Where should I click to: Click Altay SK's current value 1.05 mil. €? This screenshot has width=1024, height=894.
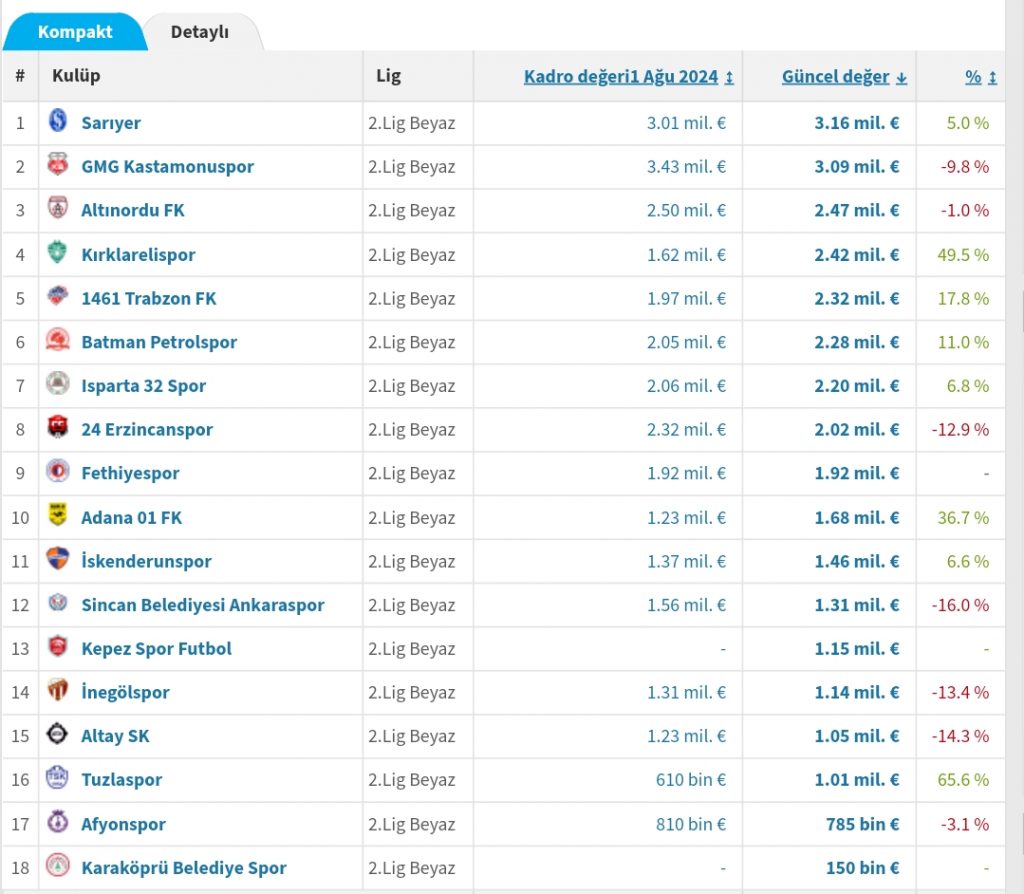pyautogui.click(x=856, y=737)
